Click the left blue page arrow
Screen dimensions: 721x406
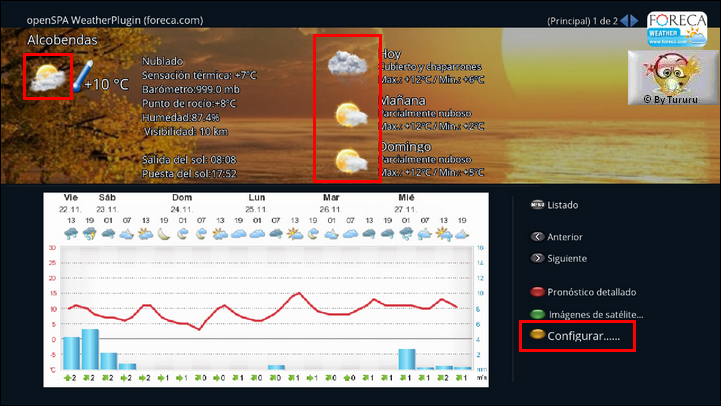[624, 21]
